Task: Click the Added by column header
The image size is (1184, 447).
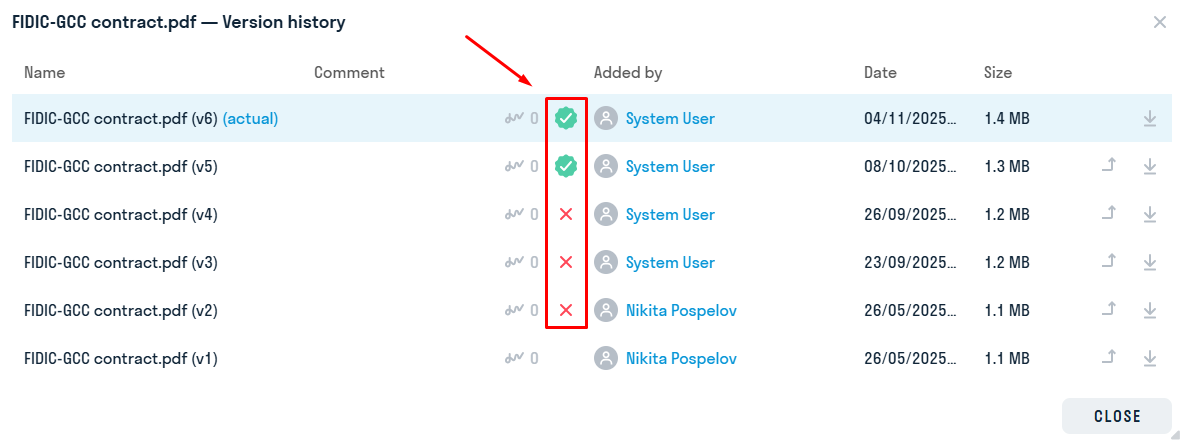Action: coord(627,72)
